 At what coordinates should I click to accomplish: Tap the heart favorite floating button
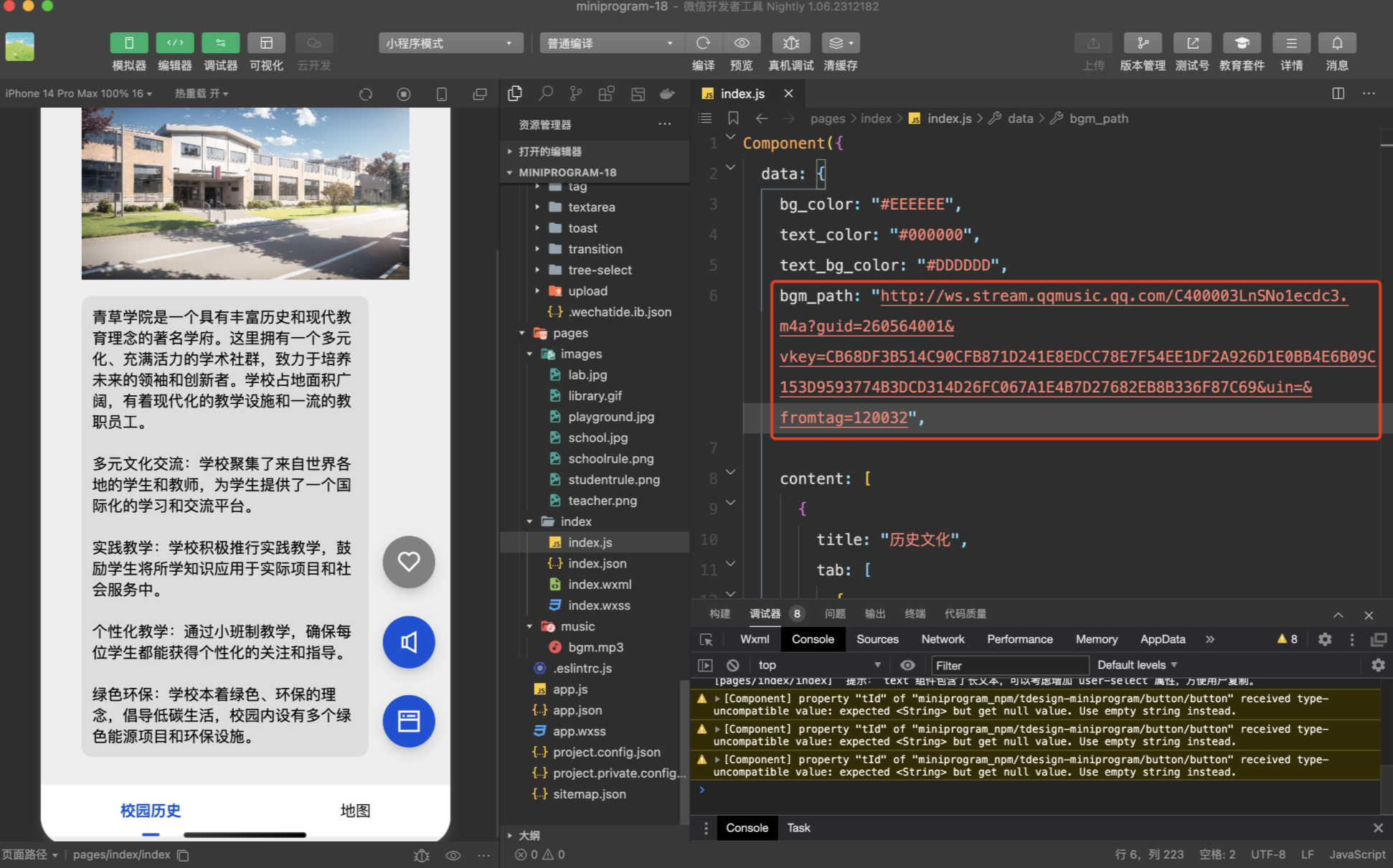[x=409, y=562]
